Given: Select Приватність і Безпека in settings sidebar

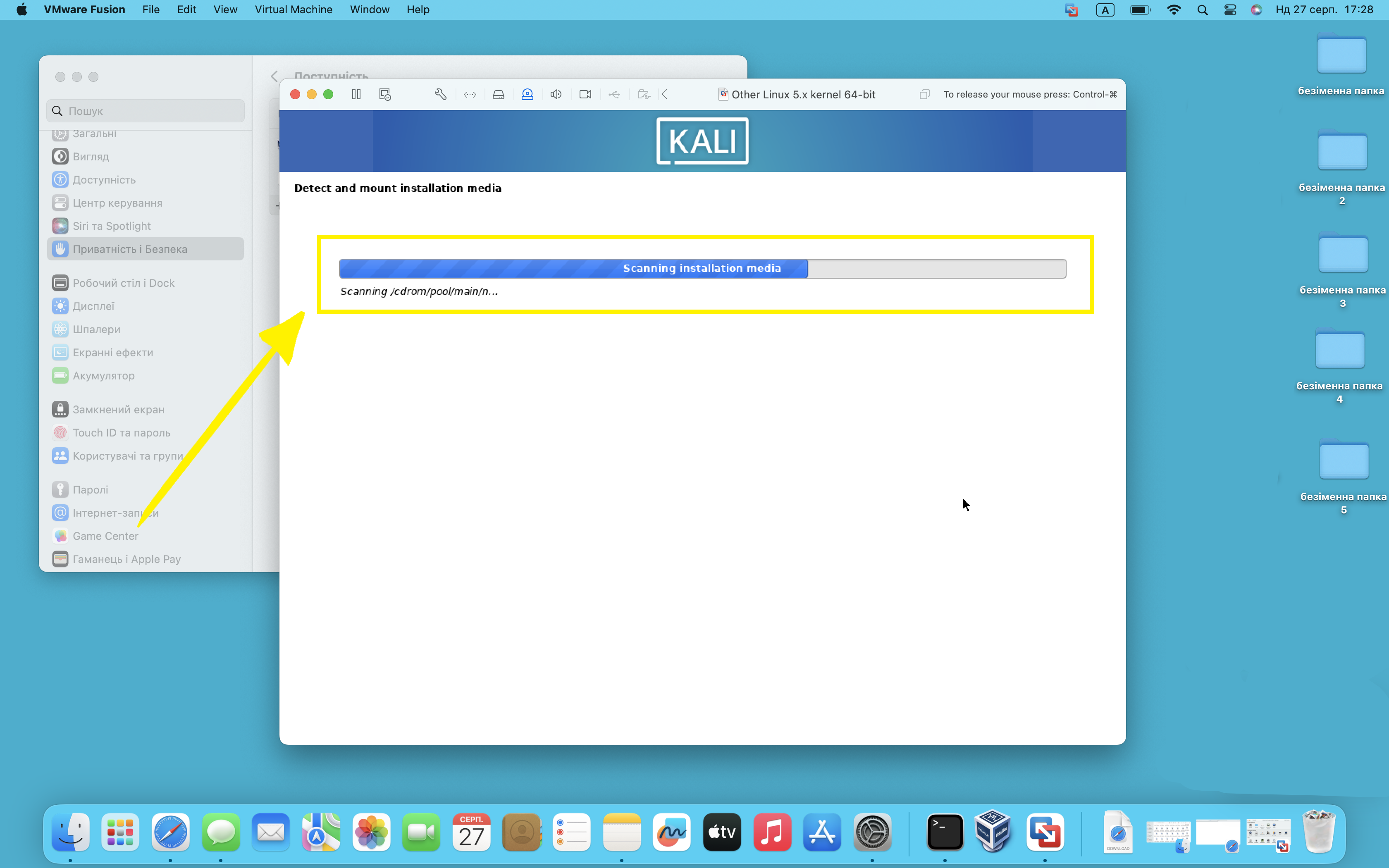Looking at the screenshot, I should (145, 249).
